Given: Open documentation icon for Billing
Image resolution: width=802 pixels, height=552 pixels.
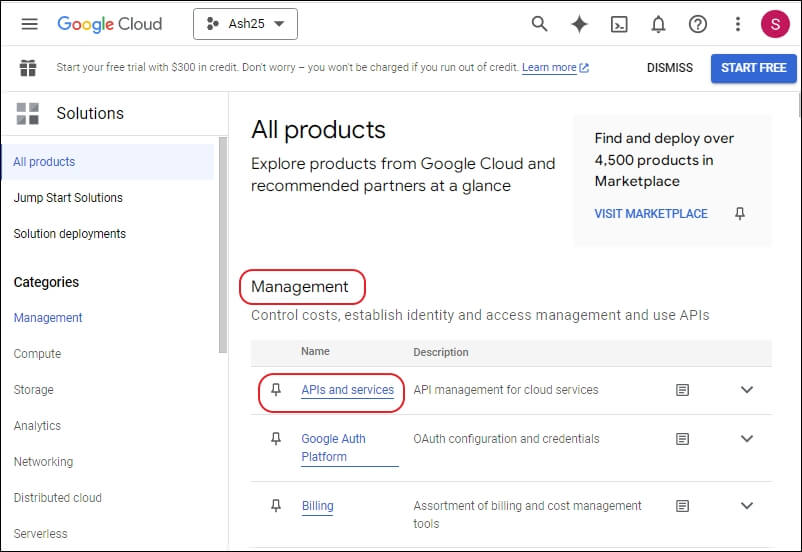Looking at the screenshot, I should point(682,506).
